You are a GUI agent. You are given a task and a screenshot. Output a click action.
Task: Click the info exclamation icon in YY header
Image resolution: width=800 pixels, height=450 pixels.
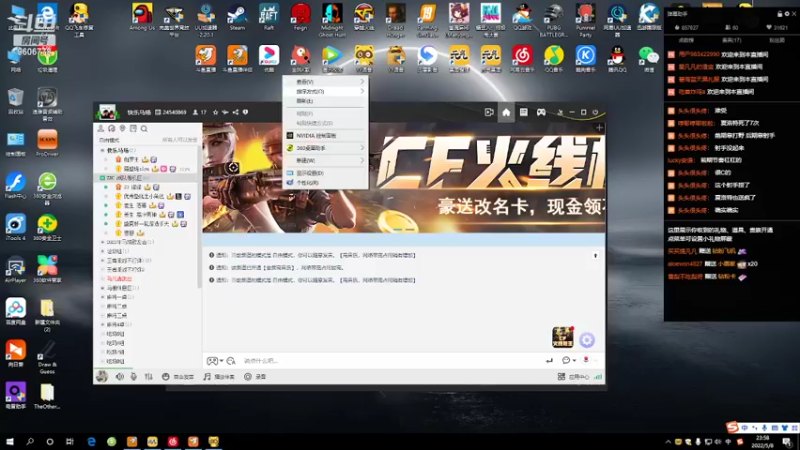click(x=245, y=112)
